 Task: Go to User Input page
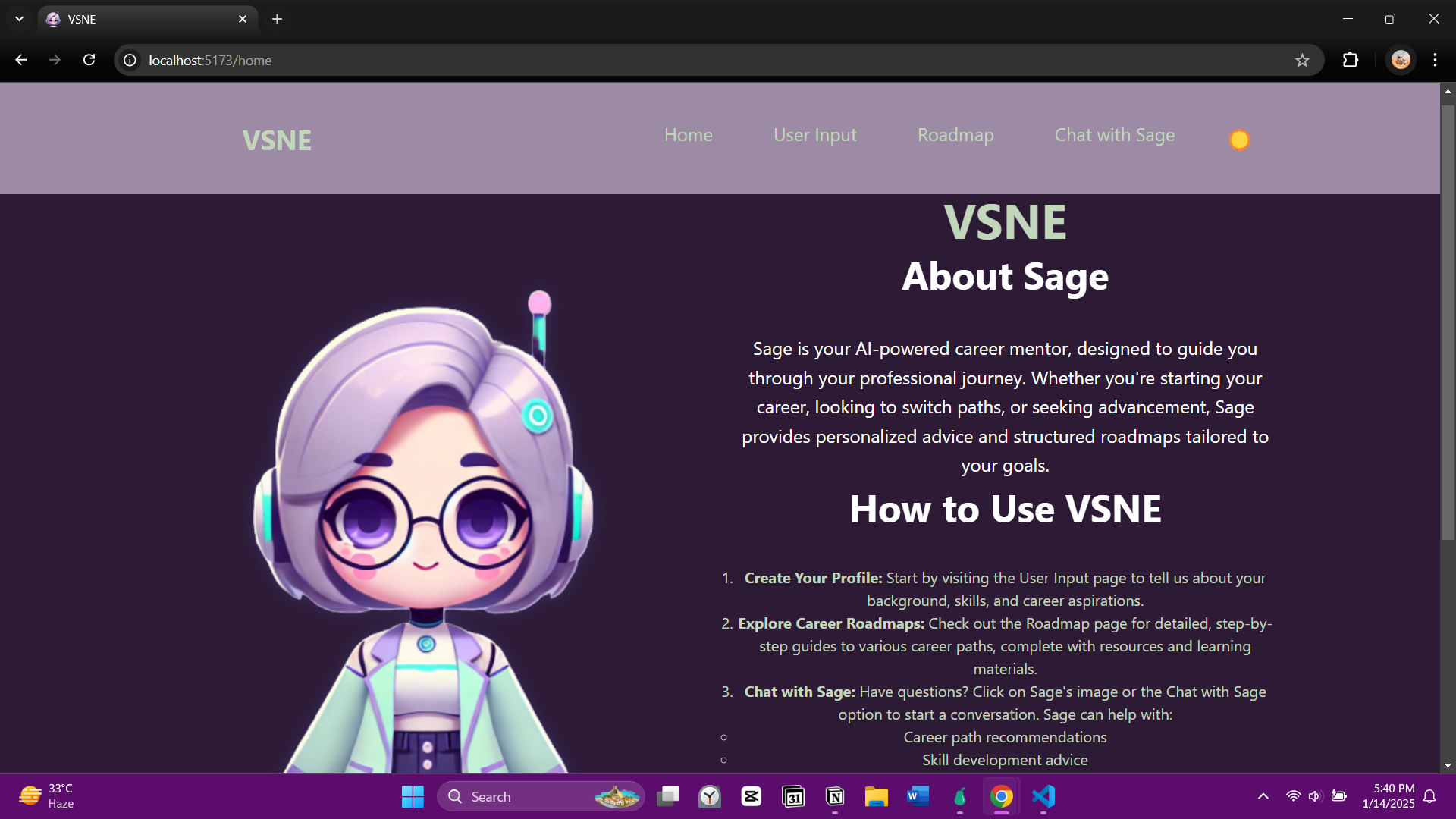coord(814,135)
